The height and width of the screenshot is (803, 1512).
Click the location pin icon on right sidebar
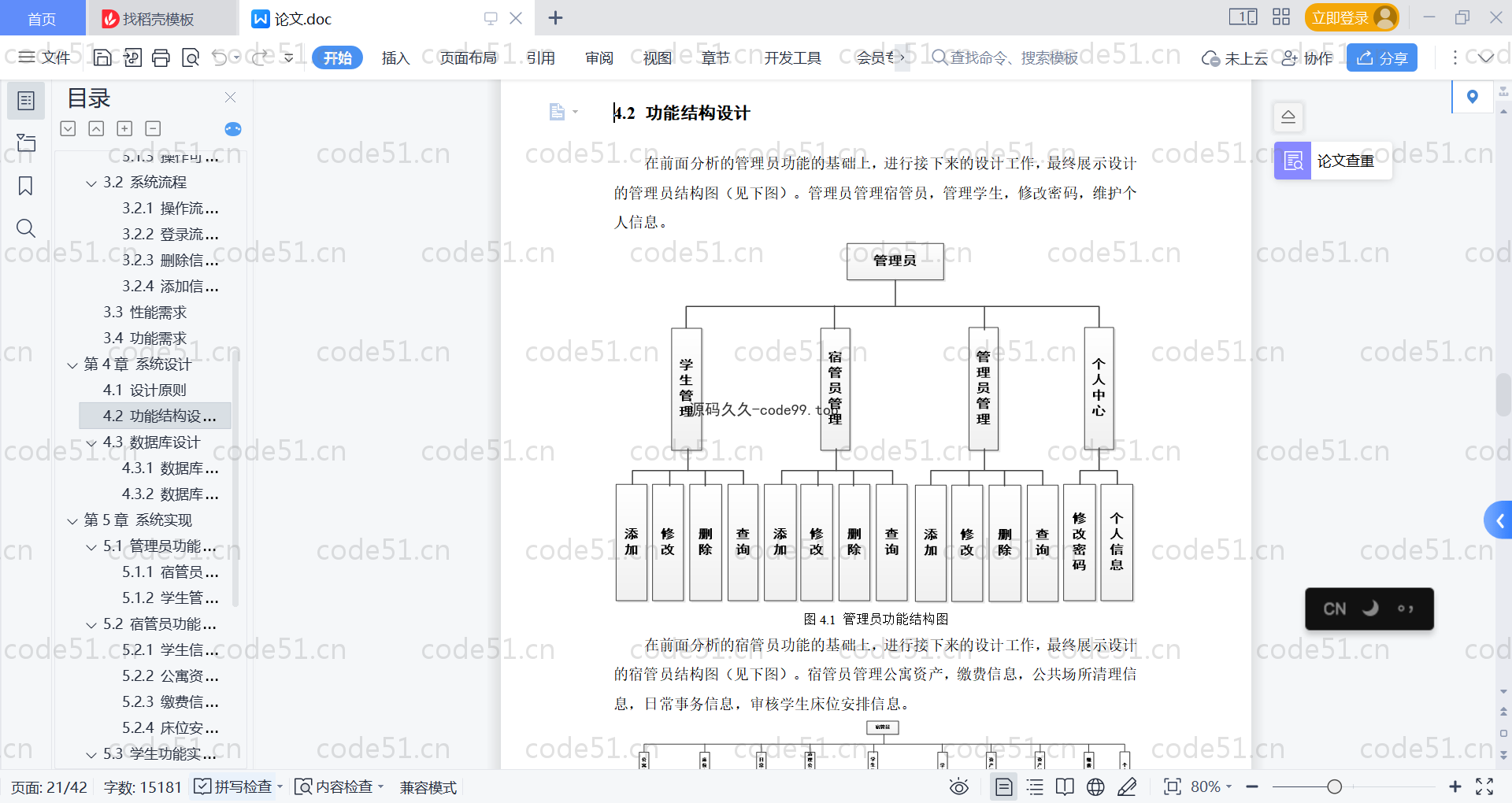[1473, 97]
